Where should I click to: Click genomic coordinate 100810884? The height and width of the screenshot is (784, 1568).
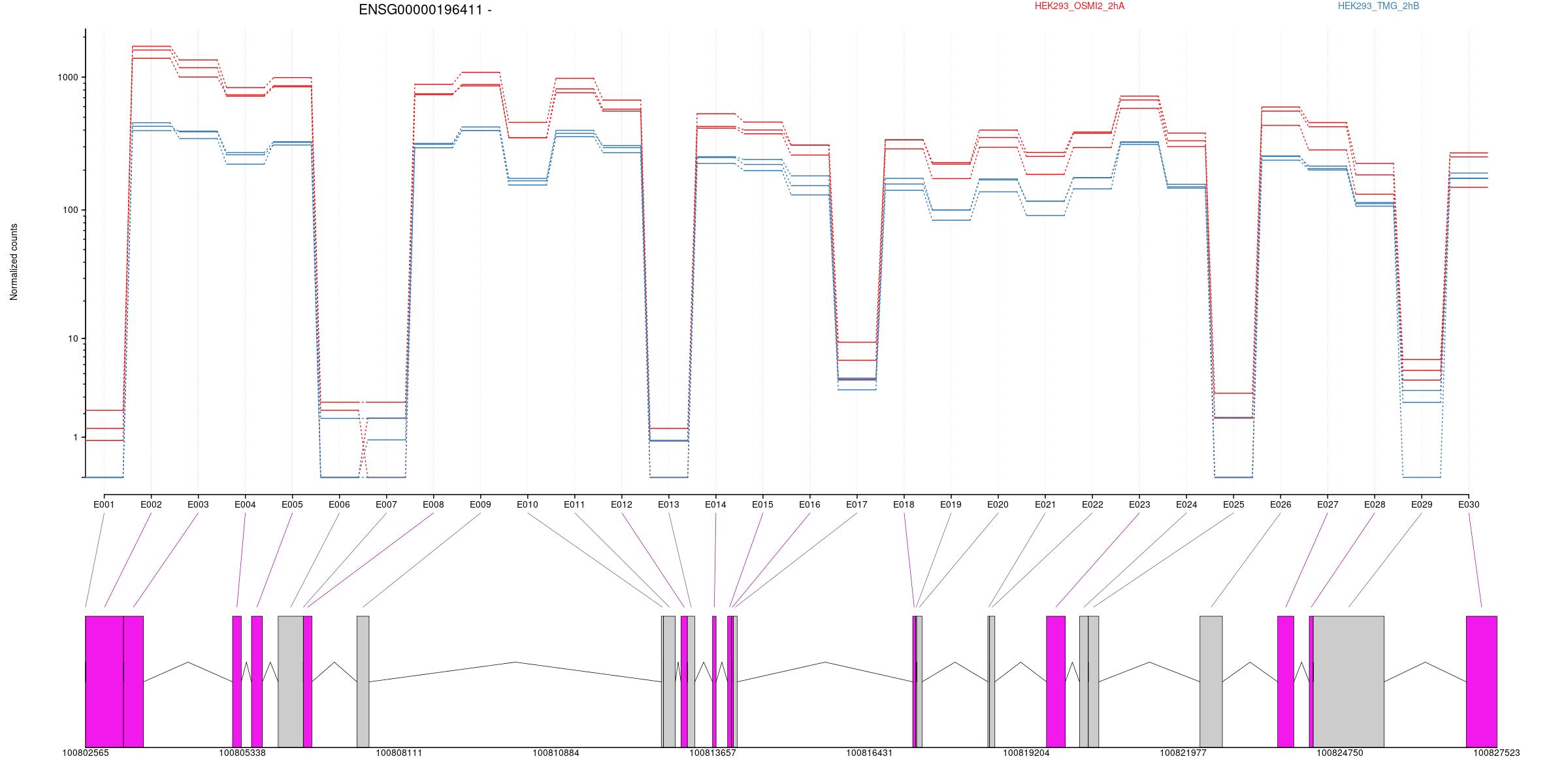click(x=556, y=753)
